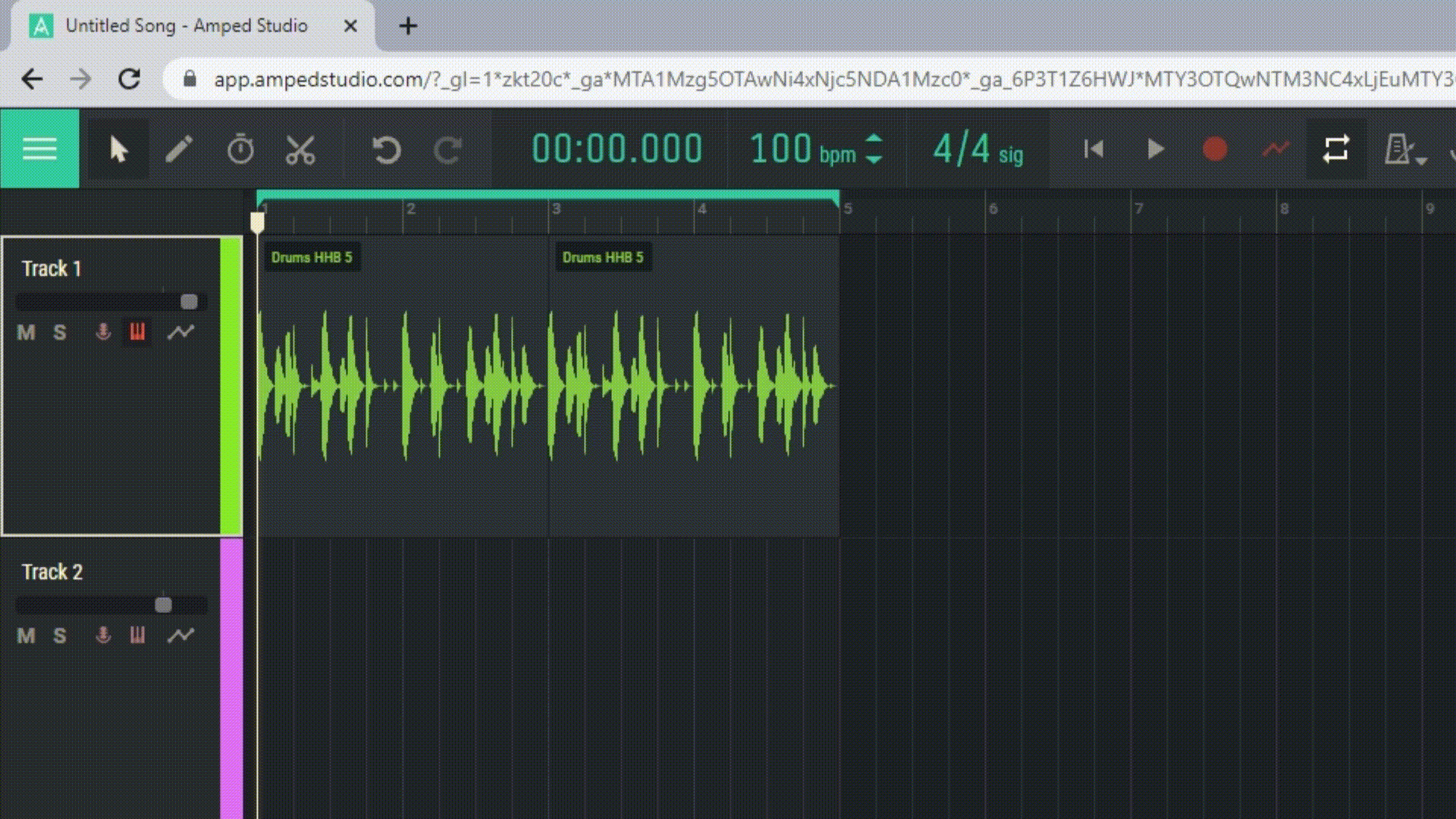Select the Scissors split tool
The image size is (1456, 819).
click(299, 149)
